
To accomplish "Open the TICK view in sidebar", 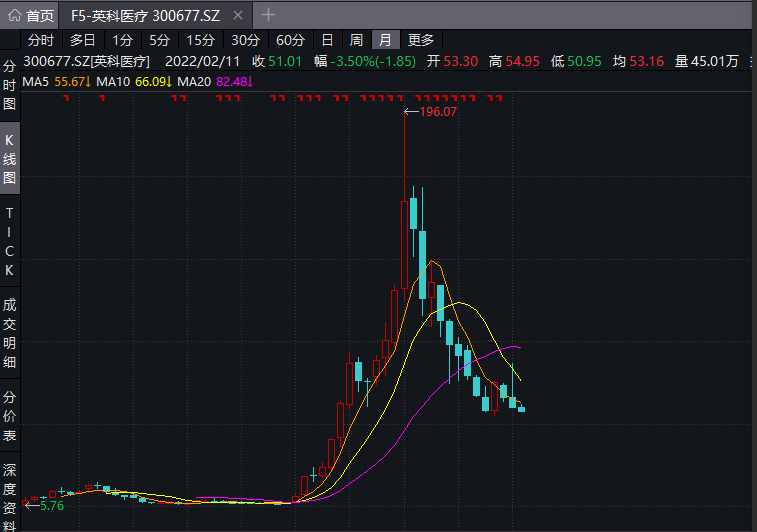I will click(x=10, y=241).
